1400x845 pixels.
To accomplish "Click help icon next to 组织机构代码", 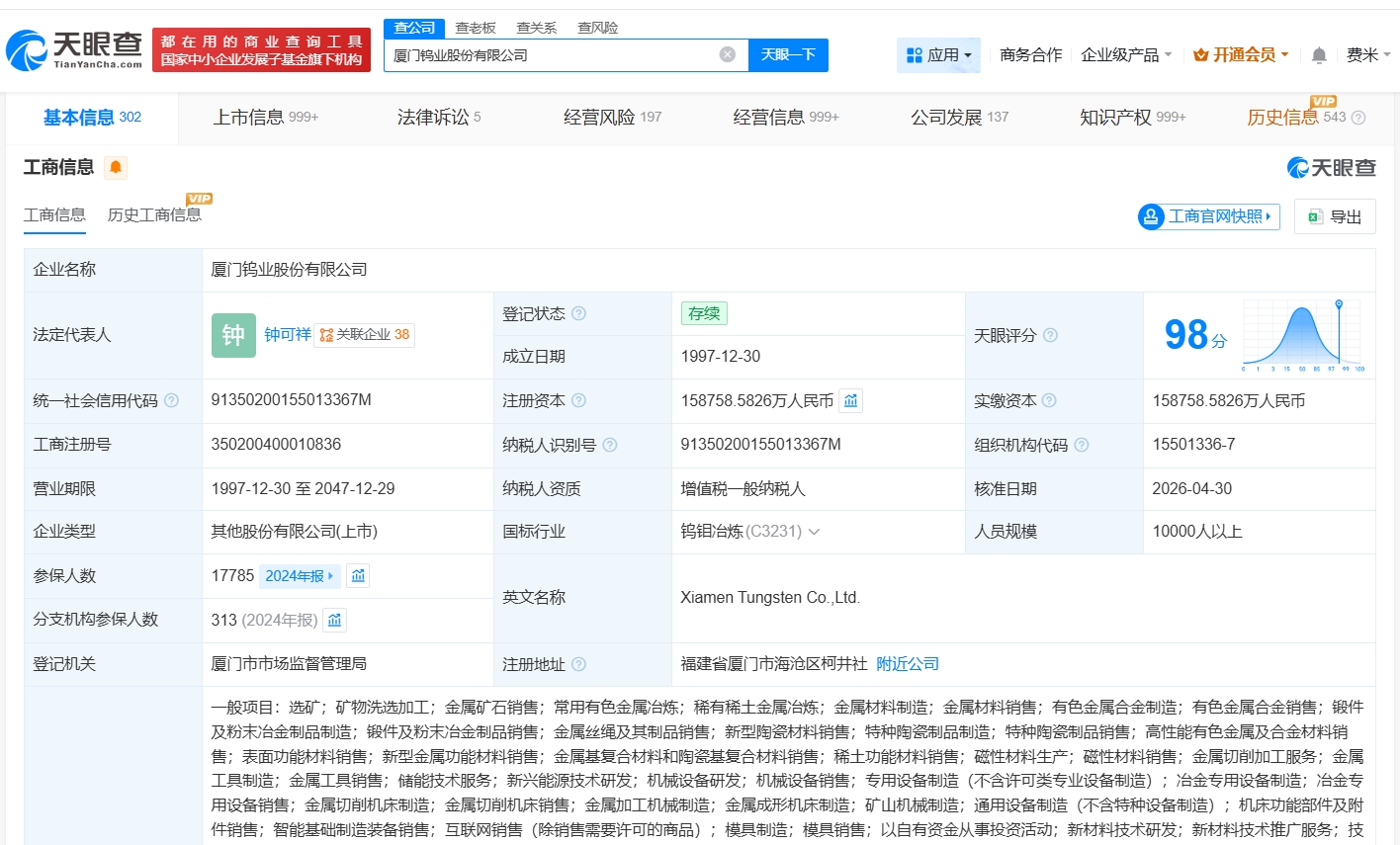I will click(1082, 445).
